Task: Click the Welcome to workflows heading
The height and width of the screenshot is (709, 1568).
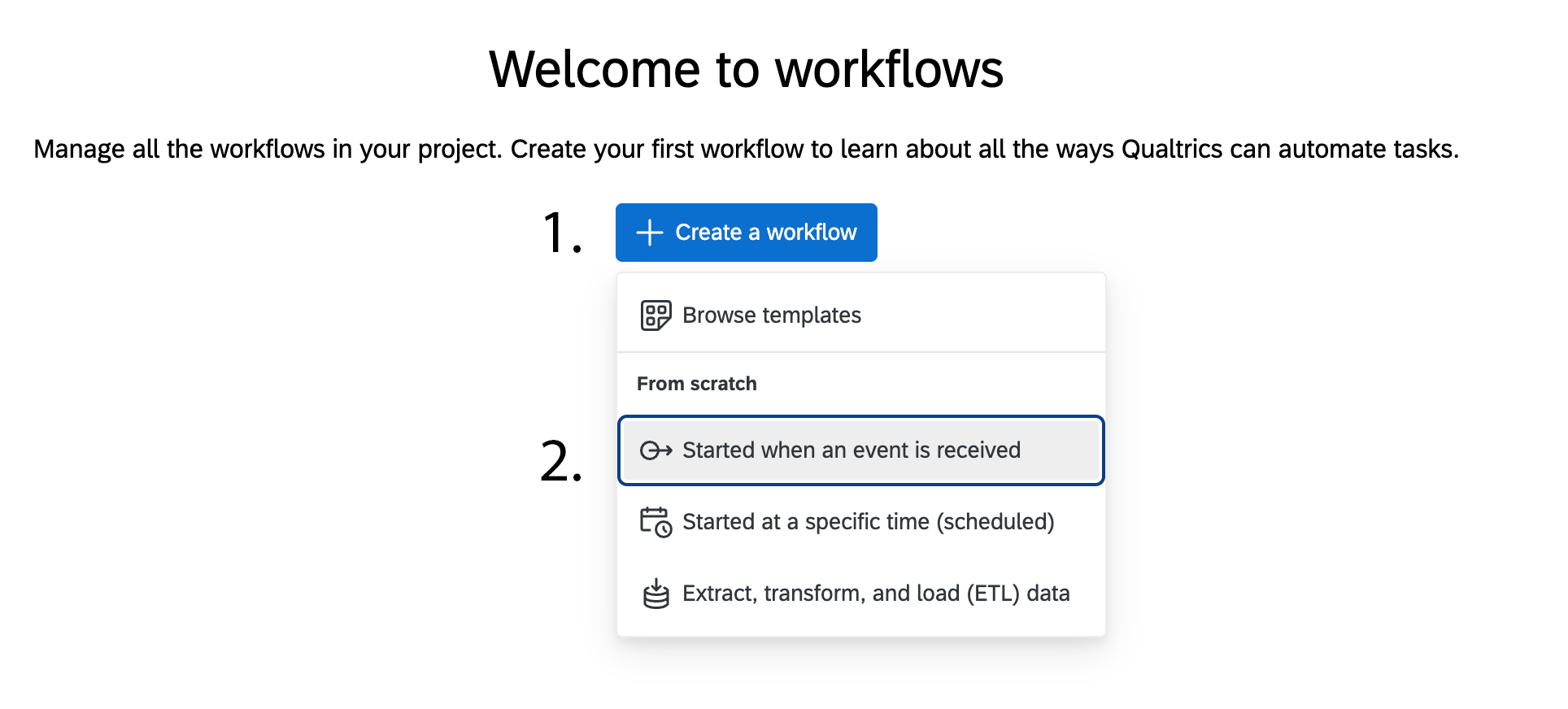Action: tap(746, 69)
